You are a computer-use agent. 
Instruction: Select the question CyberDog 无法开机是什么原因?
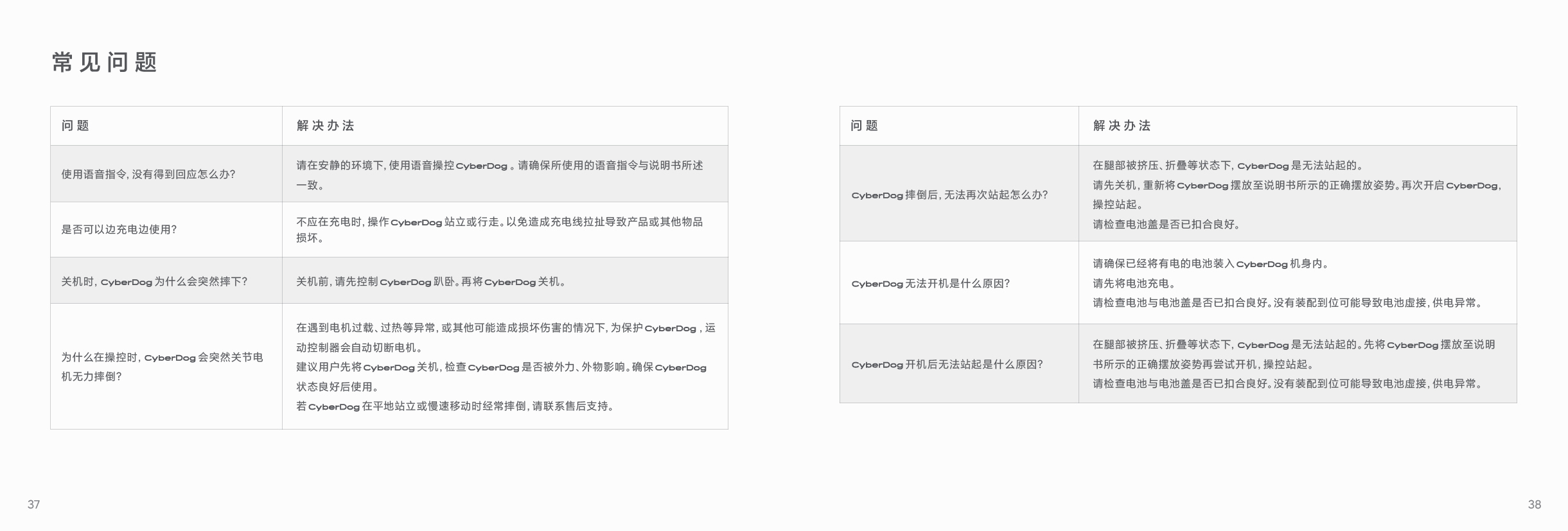tap(930, 283)
